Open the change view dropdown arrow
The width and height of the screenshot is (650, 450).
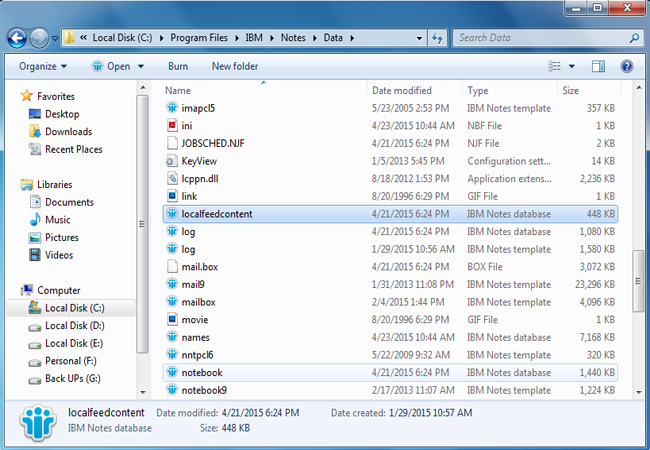[x=572, y=67]
